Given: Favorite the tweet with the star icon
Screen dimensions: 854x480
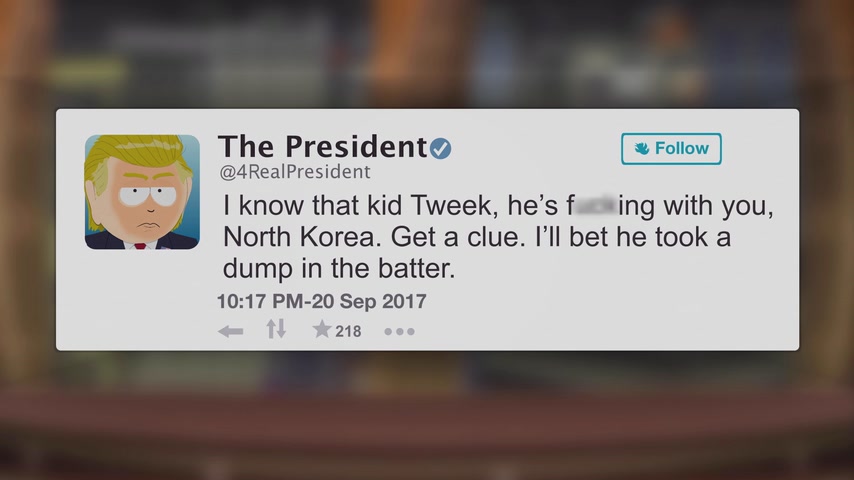Looking at the screenshot, I should click(322, 329).
